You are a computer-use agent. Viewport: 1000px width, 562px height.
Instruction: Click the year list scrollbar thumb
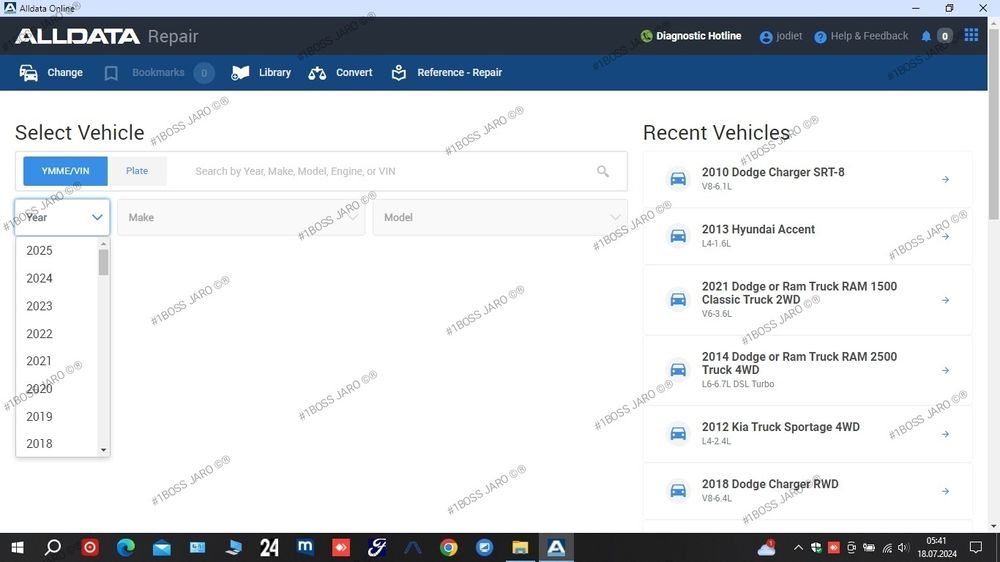point(103,262)
